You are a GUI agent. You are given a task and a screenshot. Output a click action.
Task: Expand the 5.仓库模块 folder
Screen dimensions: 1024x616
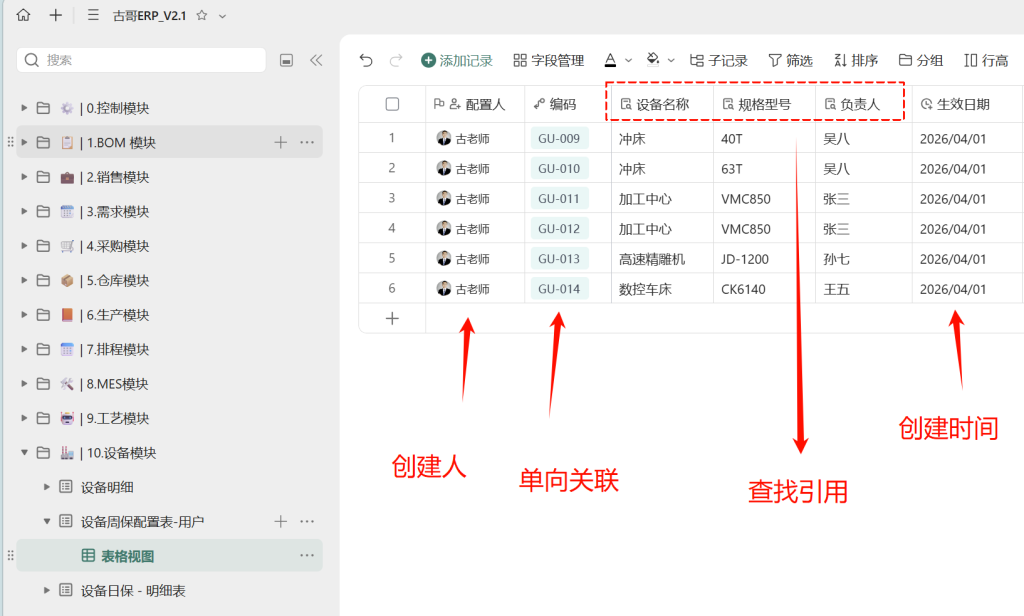[24, 280]
